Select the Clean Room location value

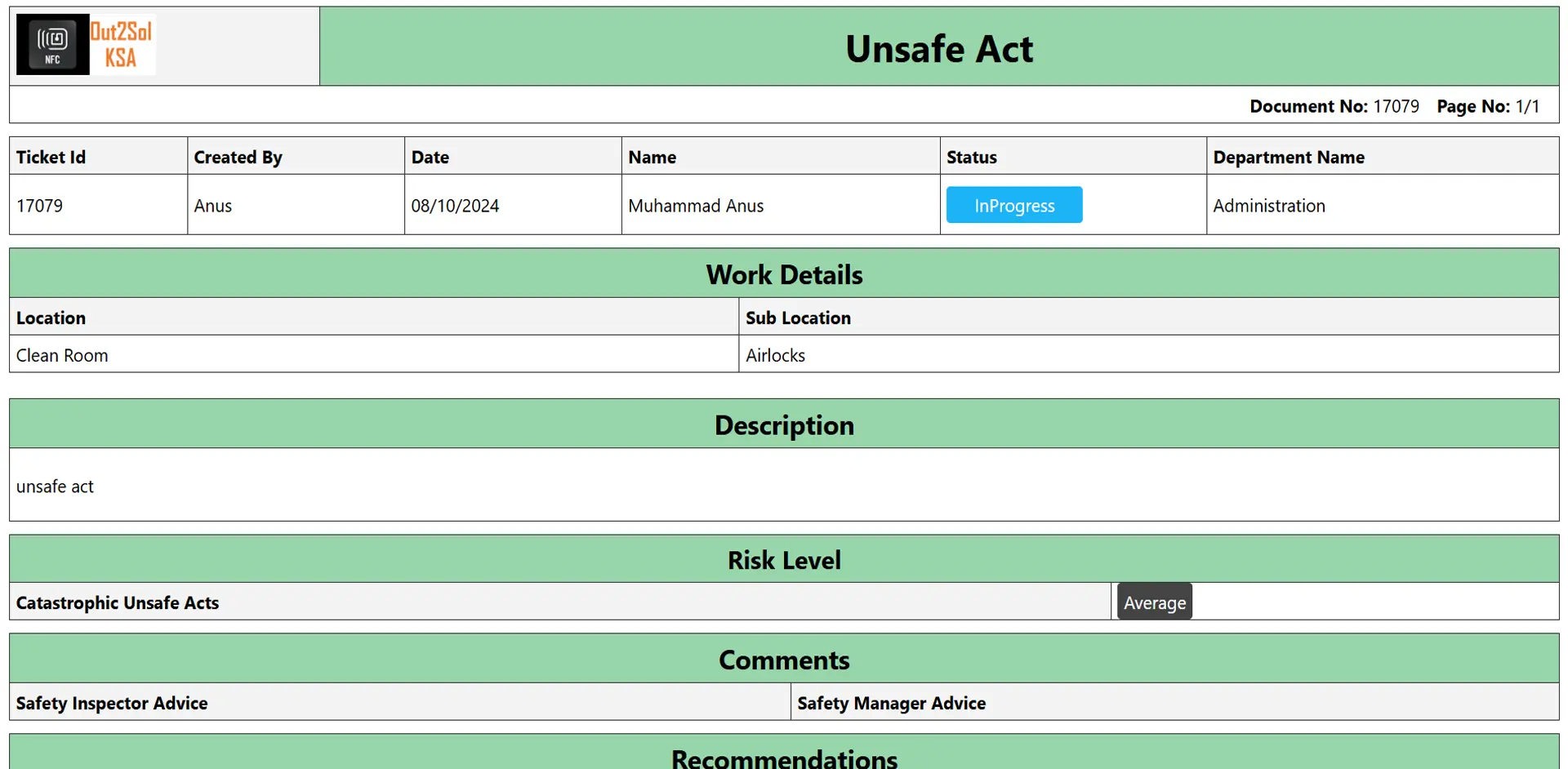coord(62,355)
